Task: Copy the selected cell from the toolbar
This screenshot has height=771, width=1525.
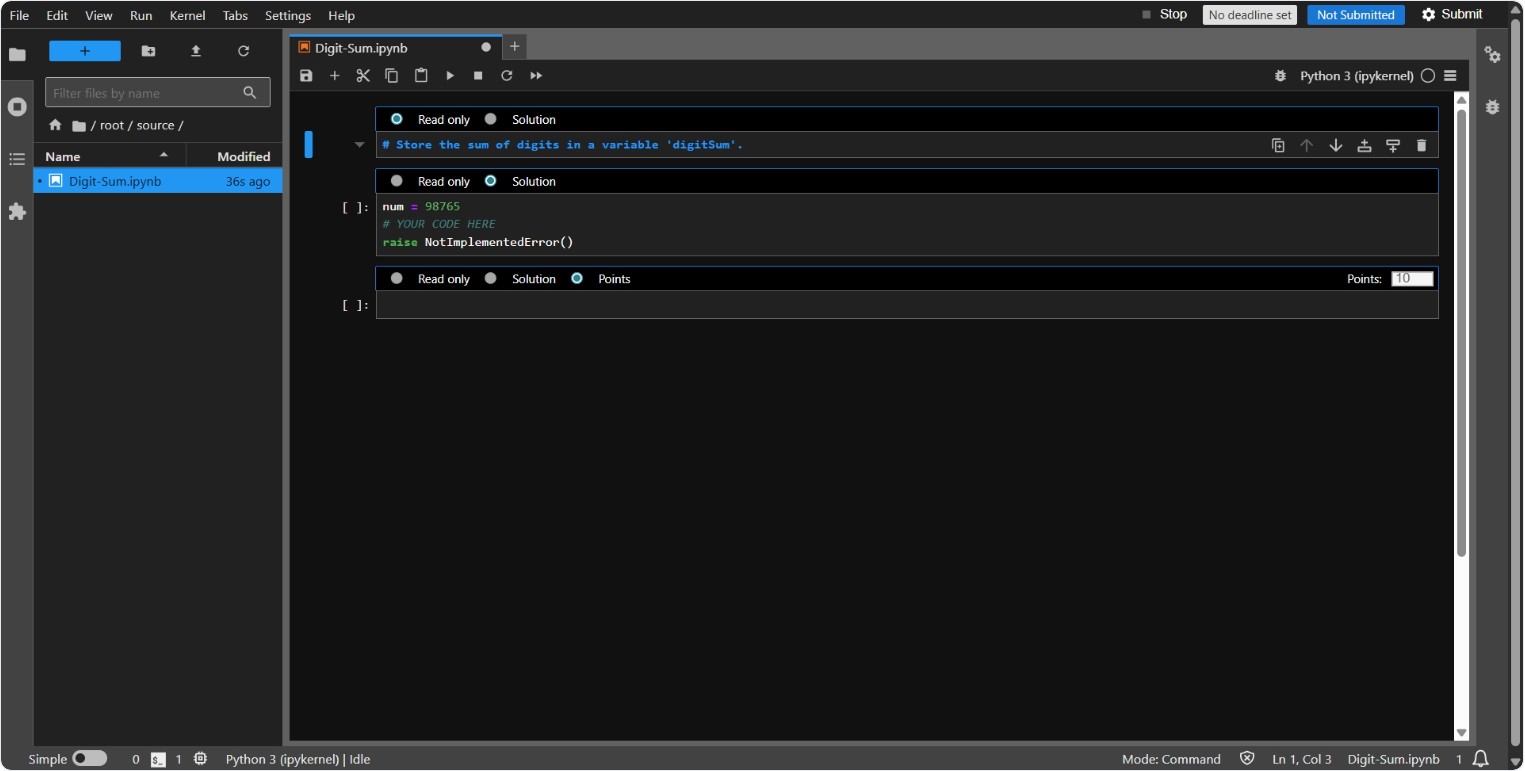Action: coord(392,76)
